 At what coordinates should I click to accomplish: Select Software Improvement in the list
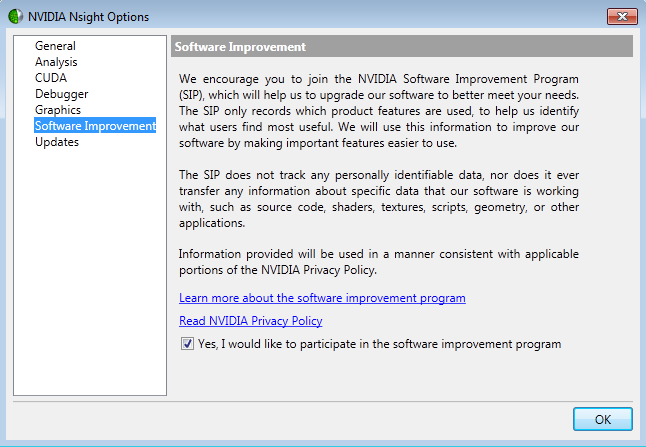[x=95, y=126]
